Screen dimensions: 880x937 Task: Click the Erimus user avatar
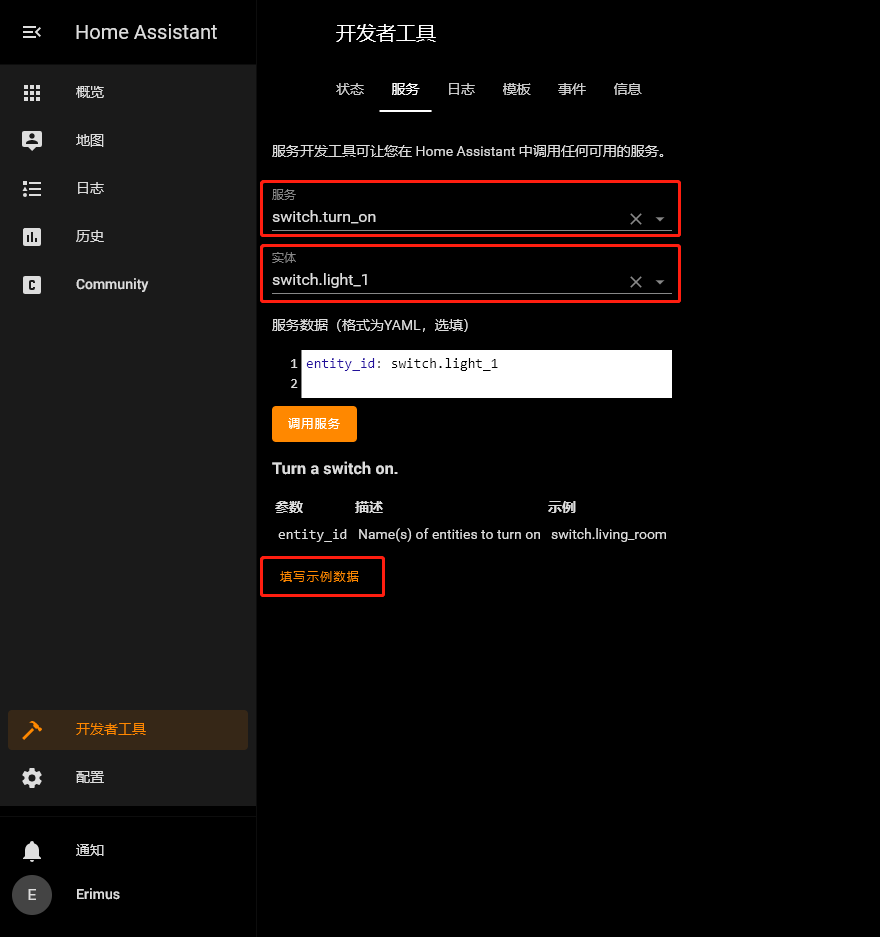(x=32, y=895)
